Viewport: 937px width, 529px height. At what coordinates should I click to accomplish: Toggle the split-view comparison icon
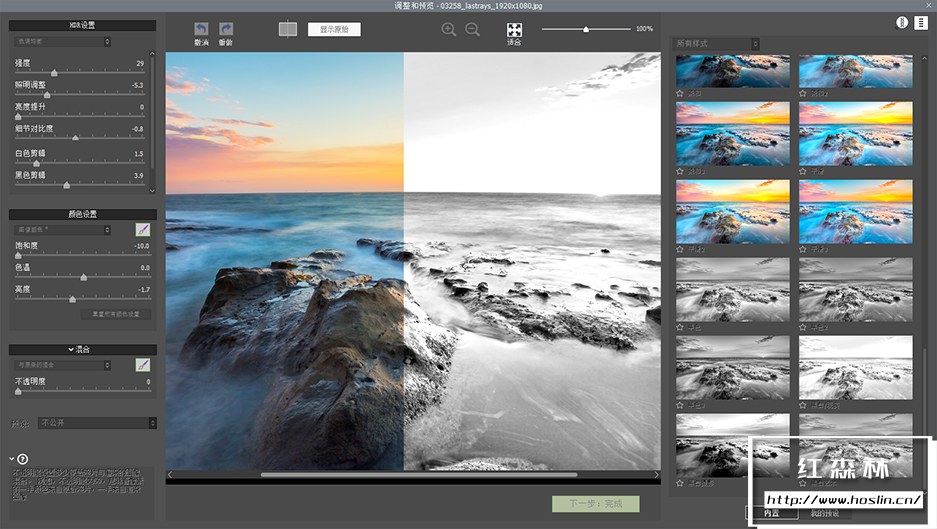[x=288, y=29]
